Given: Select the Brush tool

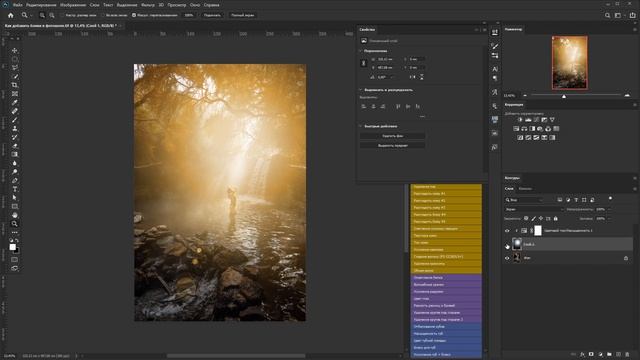Looking at the screenshot, I should (x=15, y=120).
